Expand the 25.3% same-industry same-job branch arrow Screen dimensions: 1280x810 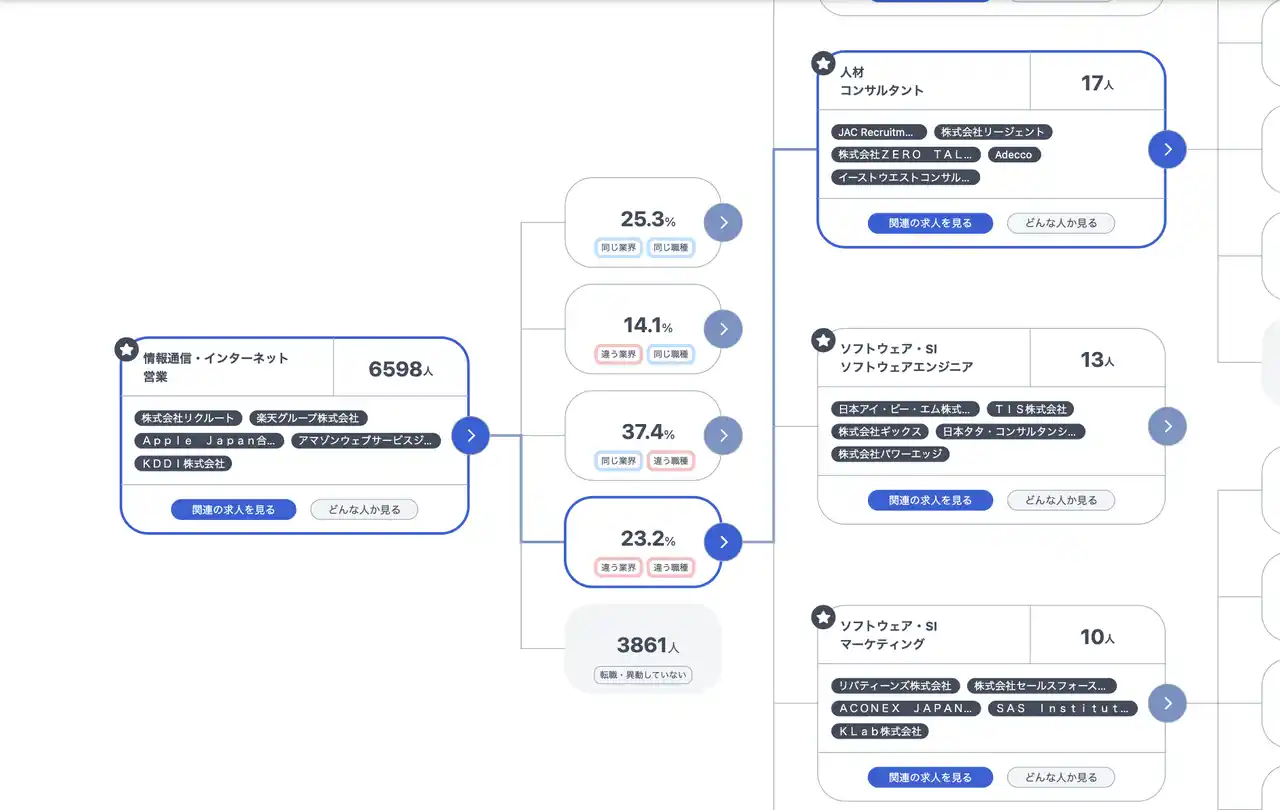coord(723,223)
